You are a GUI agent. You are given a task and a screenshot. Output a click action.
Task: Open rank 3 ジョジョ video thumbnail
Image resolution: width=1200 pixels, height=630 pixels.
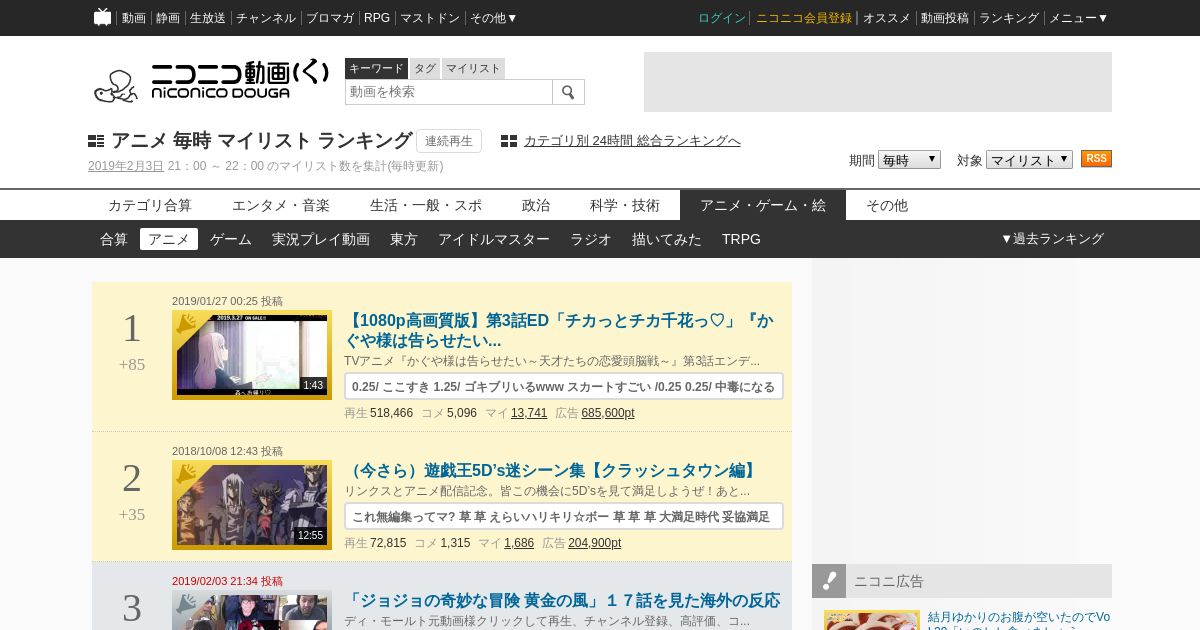[252, 612]
